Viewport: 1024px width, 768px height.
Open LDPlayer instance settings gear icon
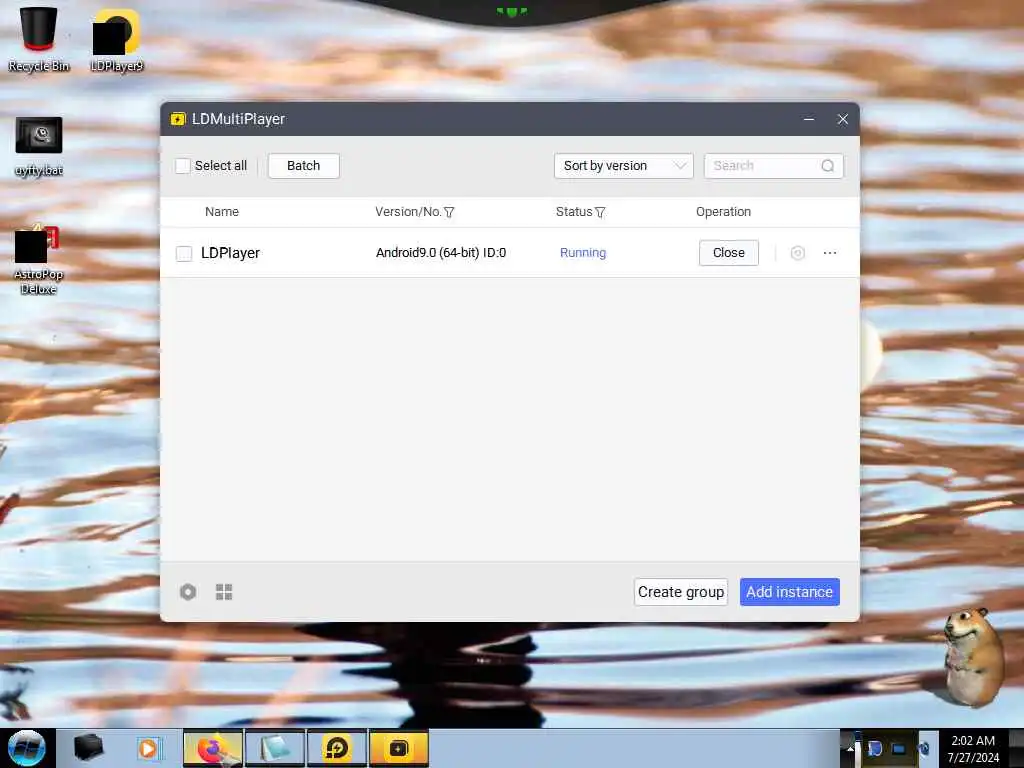[x=797, y=253]
